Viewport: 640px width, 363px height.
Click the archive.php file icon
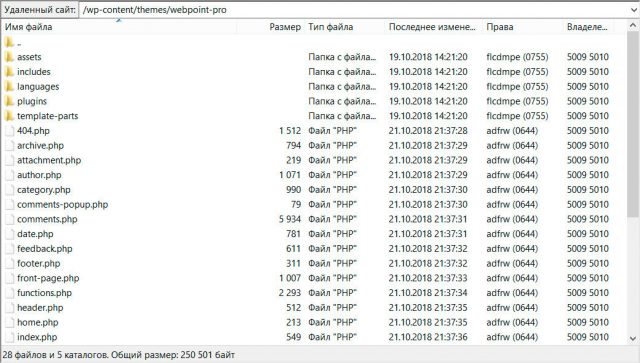pos(9,145)
